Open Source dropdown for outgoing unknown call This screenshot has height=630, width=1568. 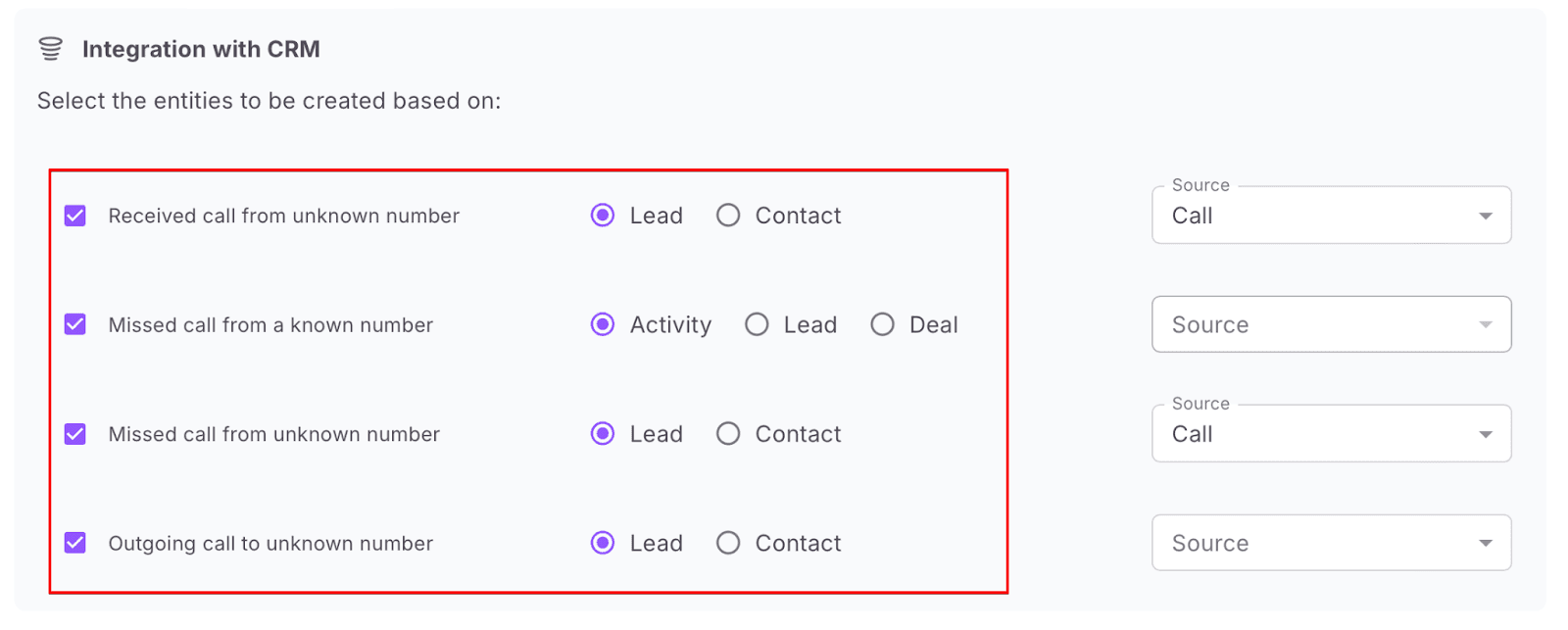[x=1331, y=543]
